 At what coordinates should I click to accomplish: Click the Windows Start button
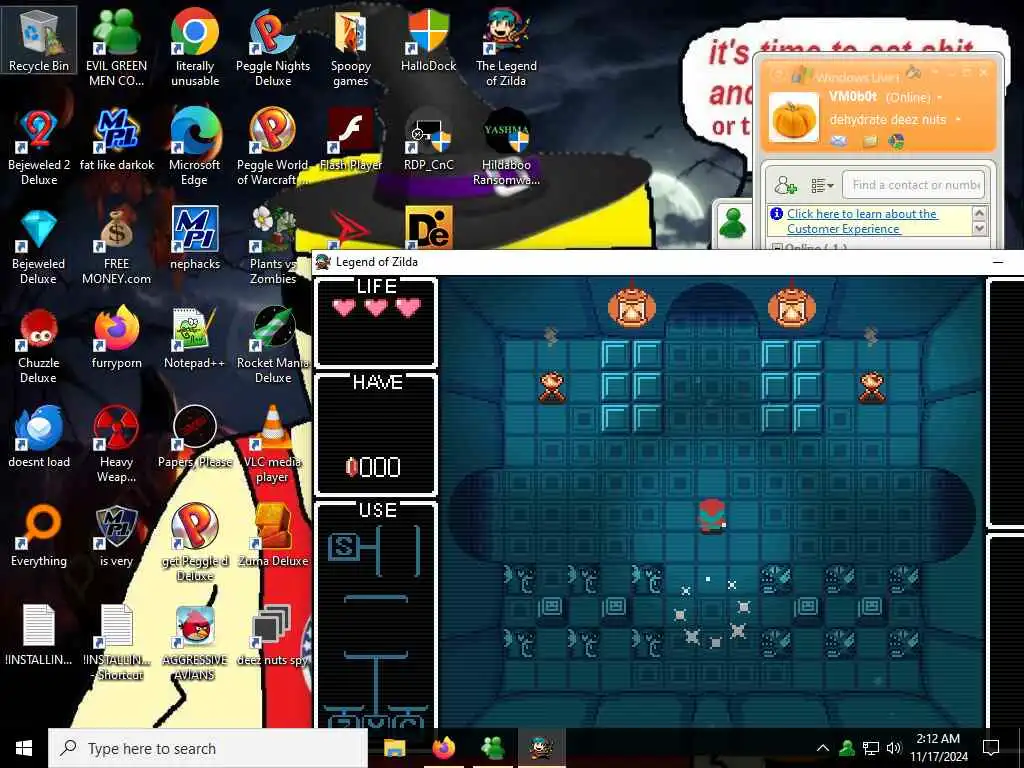click(x=24, y=748)
